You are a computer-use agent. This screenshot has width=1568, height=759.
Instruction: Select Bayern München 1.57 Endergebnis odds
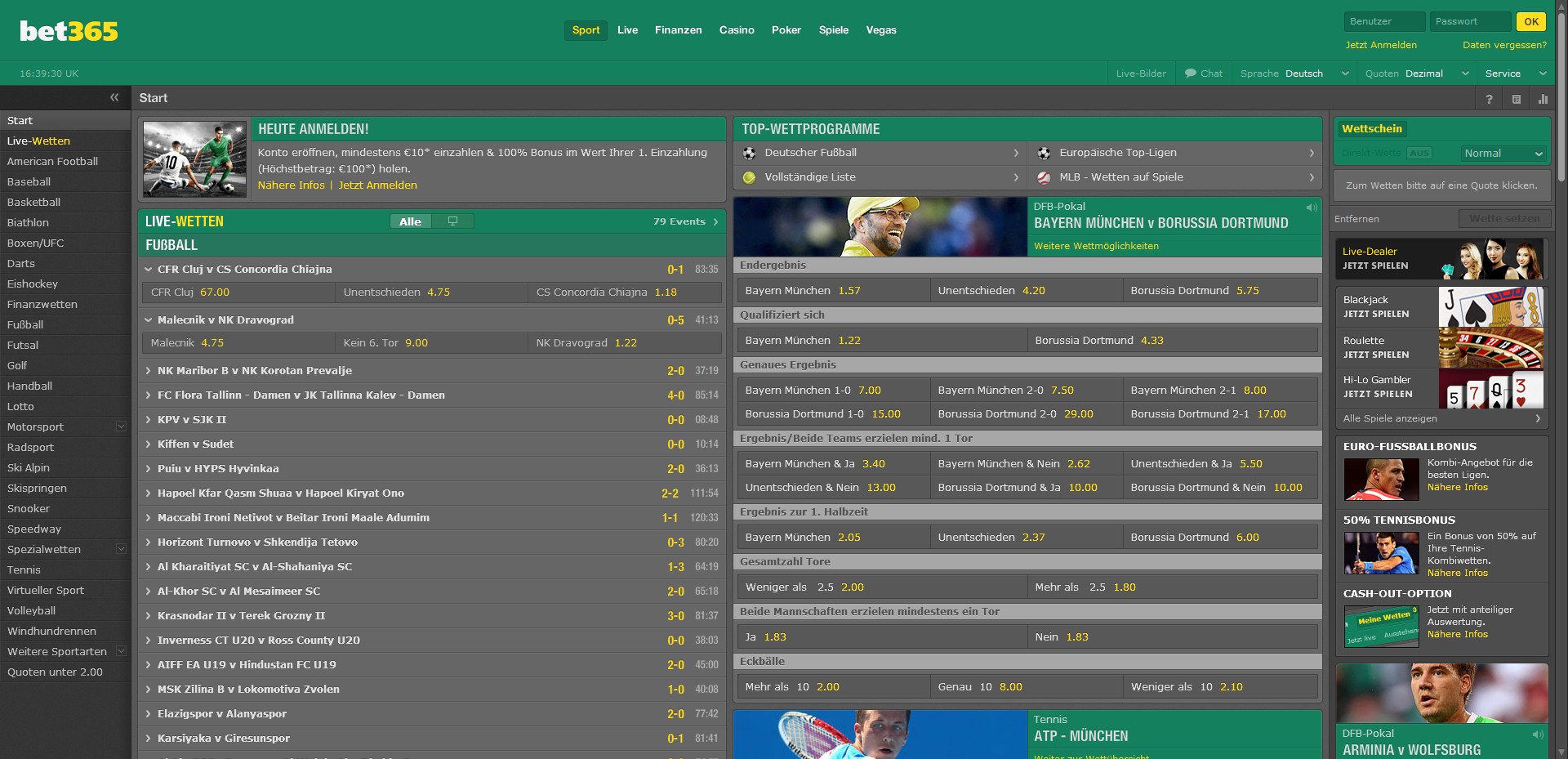[x=834, y=291]
